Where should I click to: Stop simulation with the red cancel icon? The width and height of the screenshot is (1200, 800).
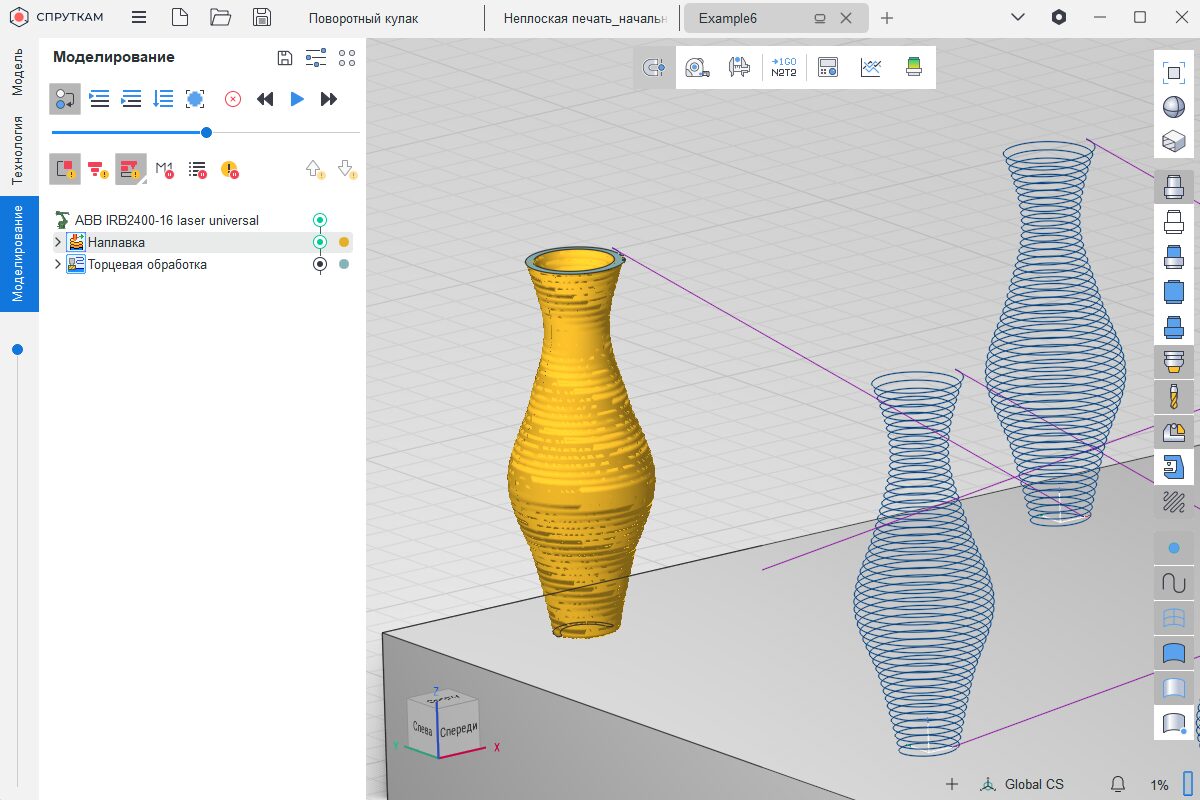click(232, 99)
